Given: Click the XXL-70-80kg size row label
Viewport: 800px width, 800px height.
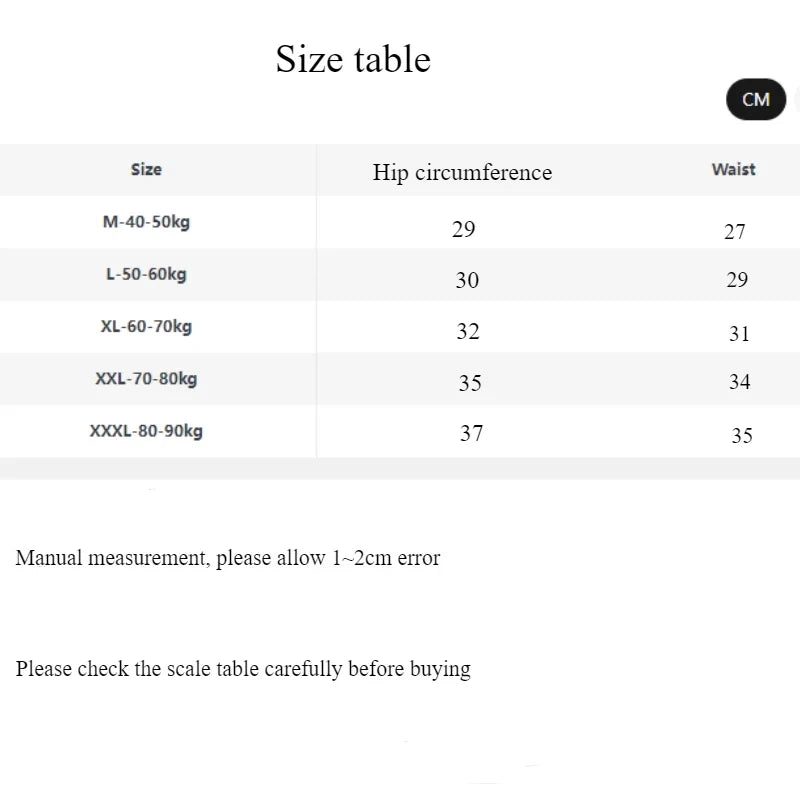Looking at the screenshot, I should [x=146, y=379].
